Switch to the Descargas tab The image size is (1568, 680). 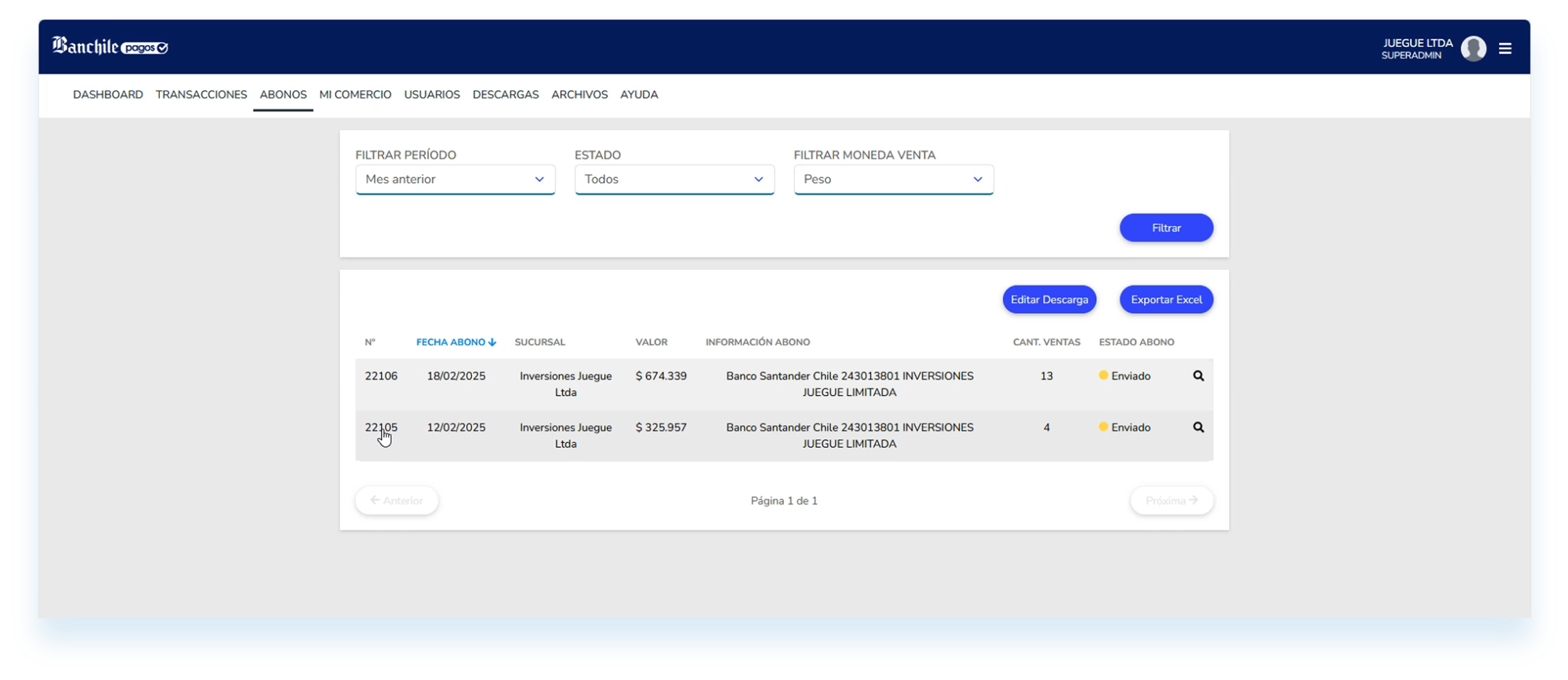[505, 94]
